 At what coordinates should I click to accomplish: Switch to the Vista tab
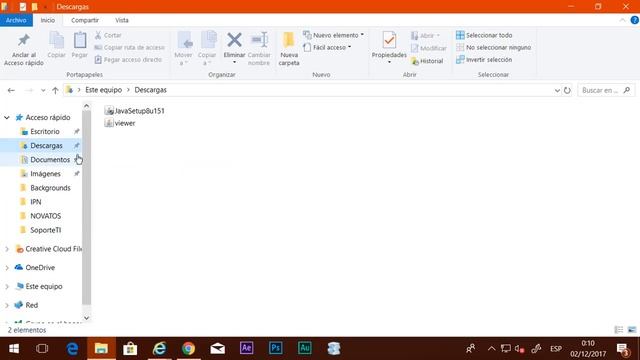coord(122,20)
